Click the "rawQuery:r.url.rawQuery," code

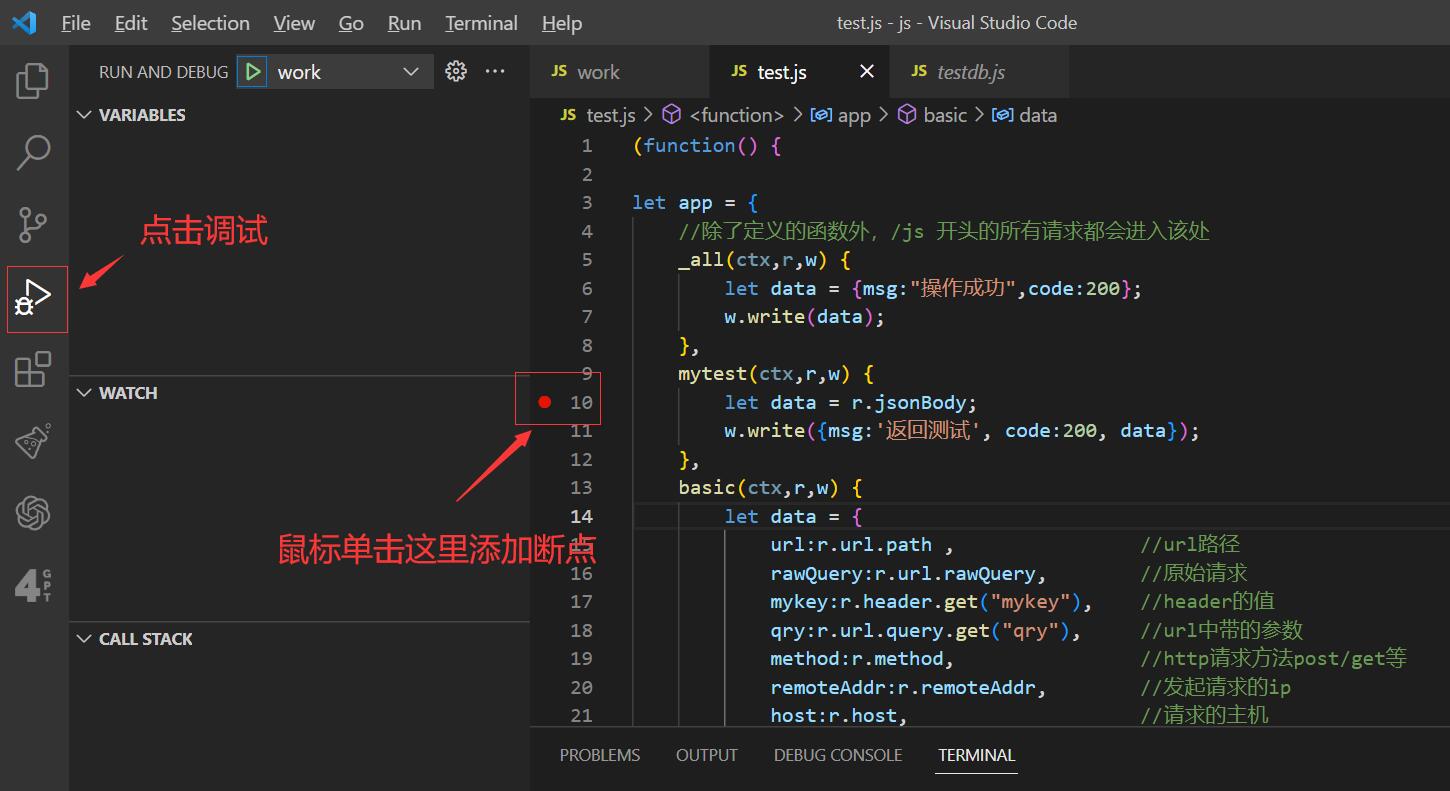908,573
